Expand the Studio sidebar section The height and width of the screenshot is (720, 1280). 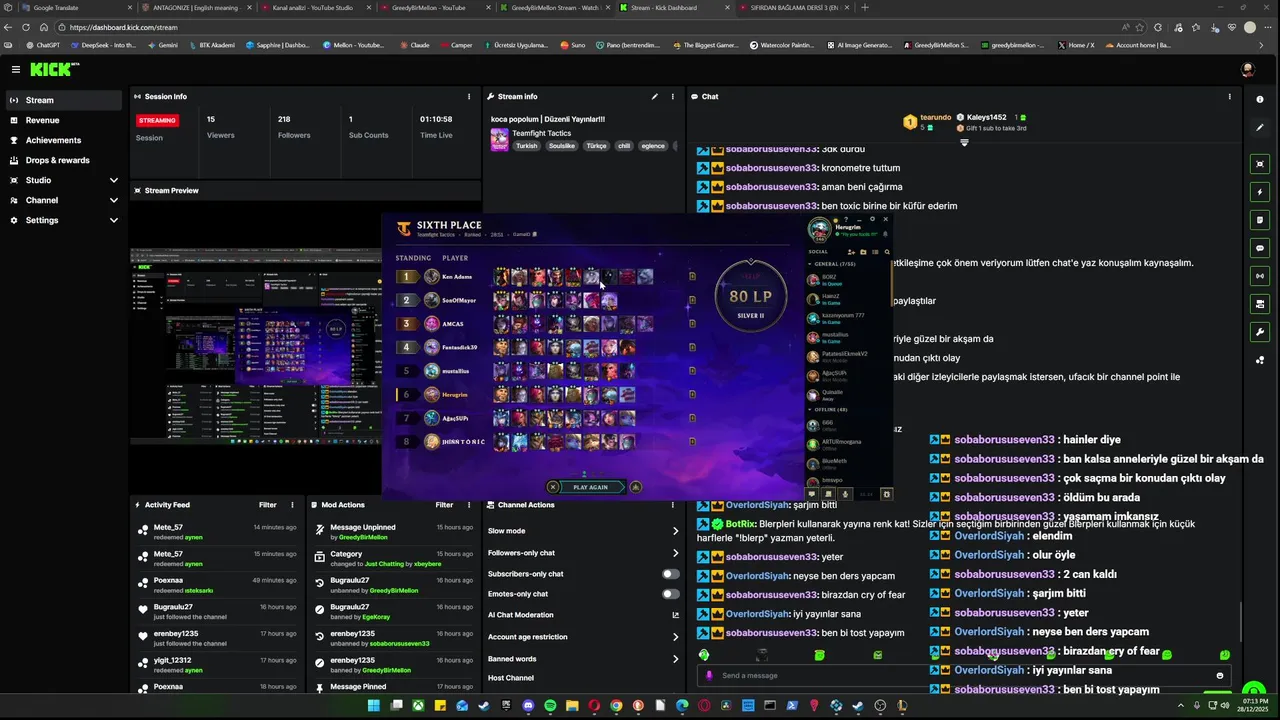tap(114, 180)
